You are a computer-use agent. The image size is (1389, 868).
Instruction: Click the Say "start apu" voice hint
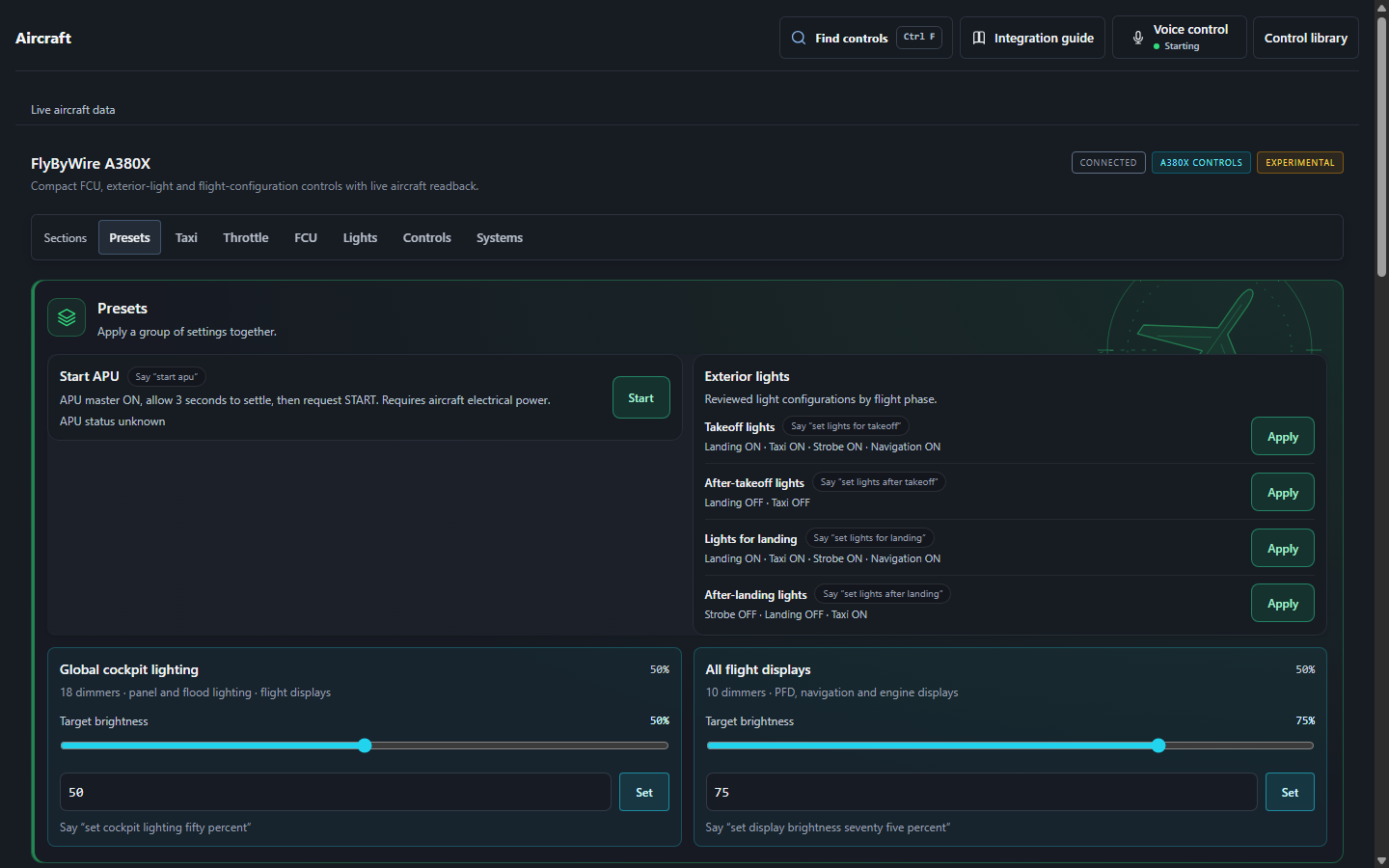tap(167, 377)
